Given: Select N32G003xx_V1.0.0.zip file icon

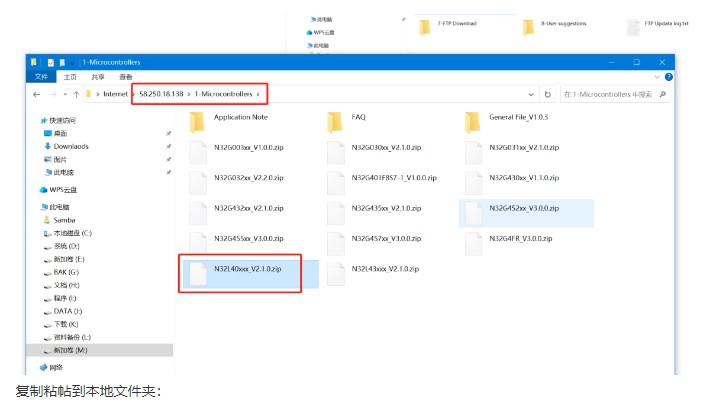Looking at the screenshot, I should point(198,152).
